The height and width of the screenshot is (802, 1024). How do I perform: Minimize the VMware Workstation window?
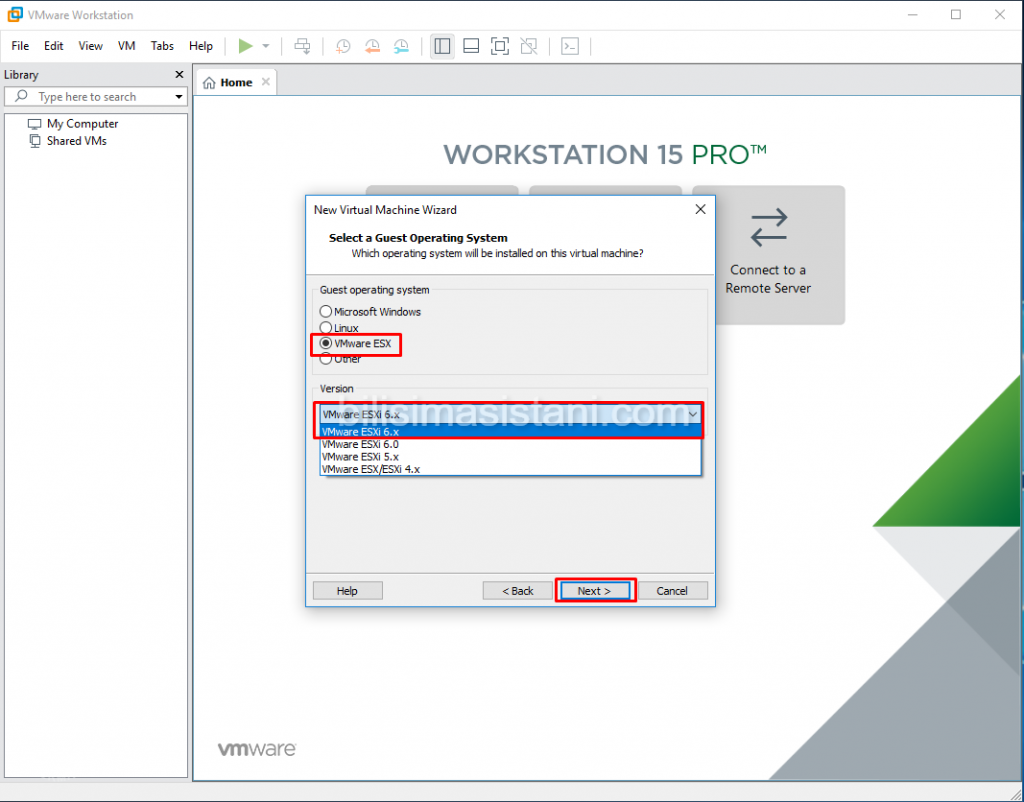point(913,14)
